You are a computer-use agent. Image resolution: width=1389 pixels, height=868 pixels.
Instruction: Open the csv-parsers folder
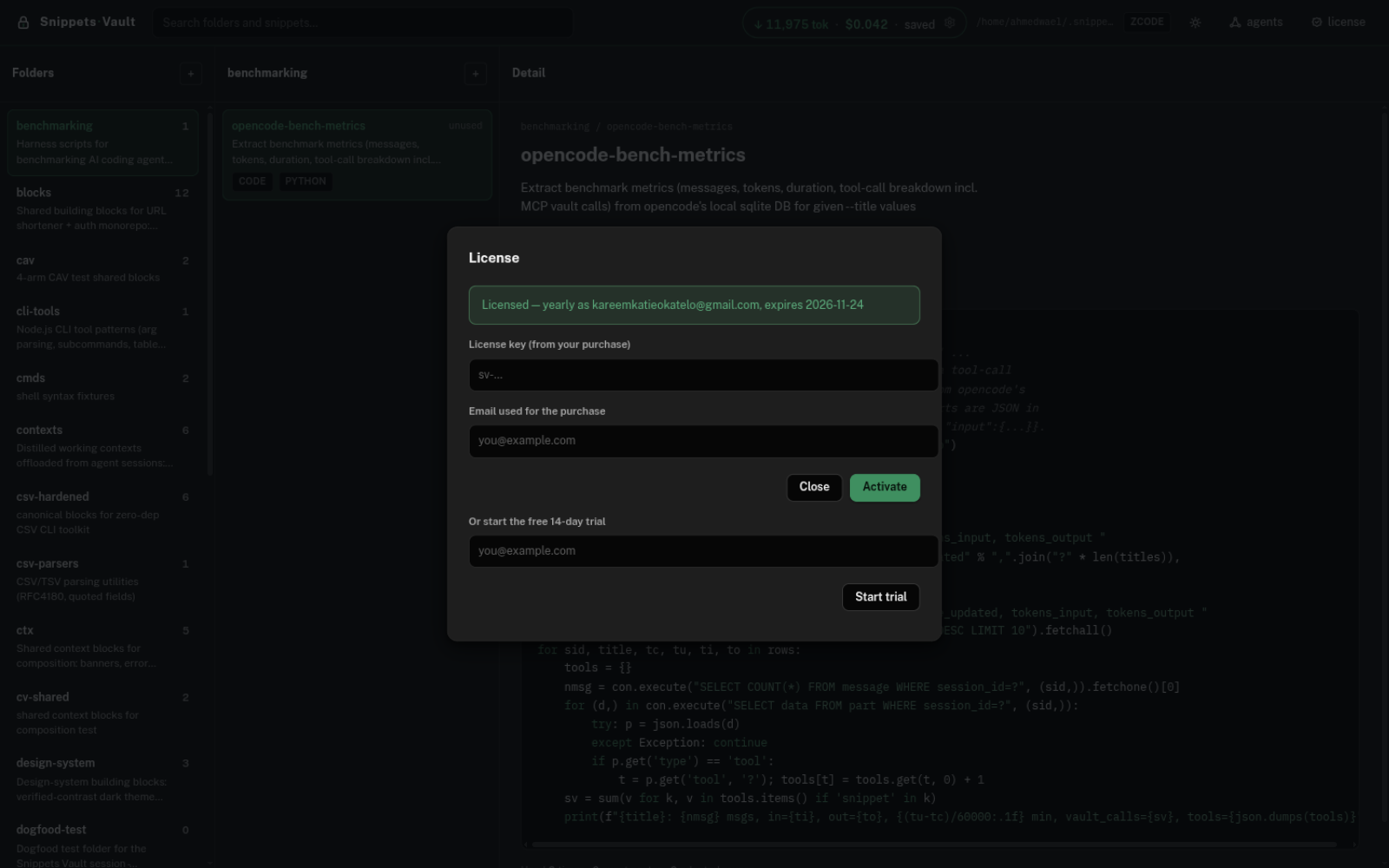[x=102, y=580]
